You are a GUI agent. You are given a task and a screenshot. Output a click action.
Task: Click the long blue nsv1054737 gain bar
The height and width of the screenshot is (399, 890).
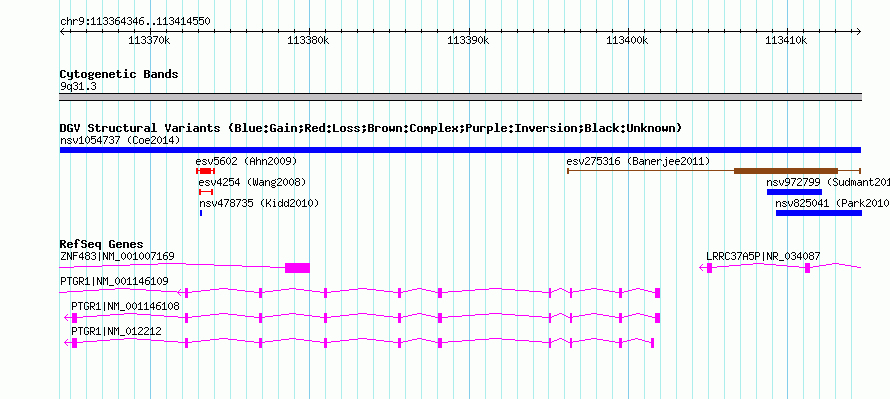[460, 150]
